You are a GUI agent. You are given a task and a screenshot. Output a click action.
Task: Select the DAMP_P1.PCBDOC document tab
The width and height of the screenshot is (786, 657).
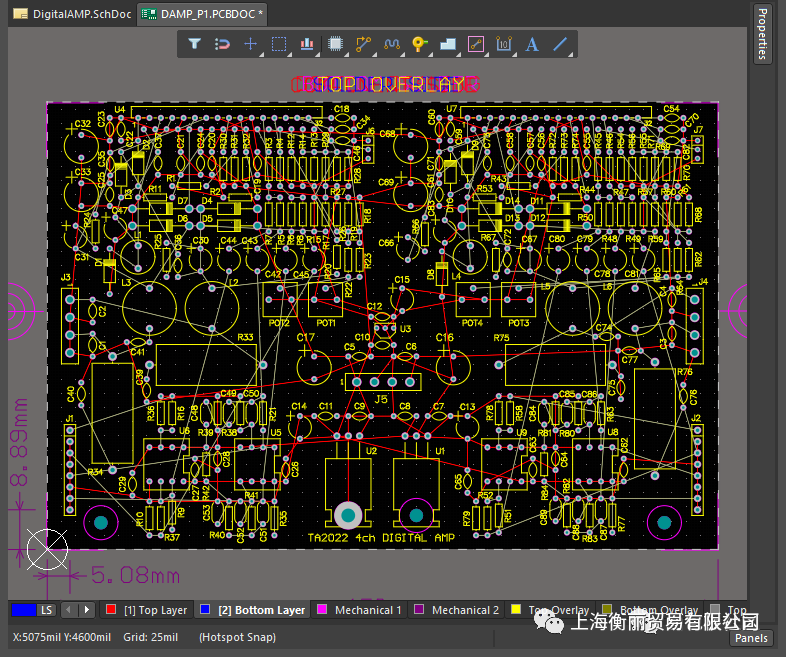point(202,14)
